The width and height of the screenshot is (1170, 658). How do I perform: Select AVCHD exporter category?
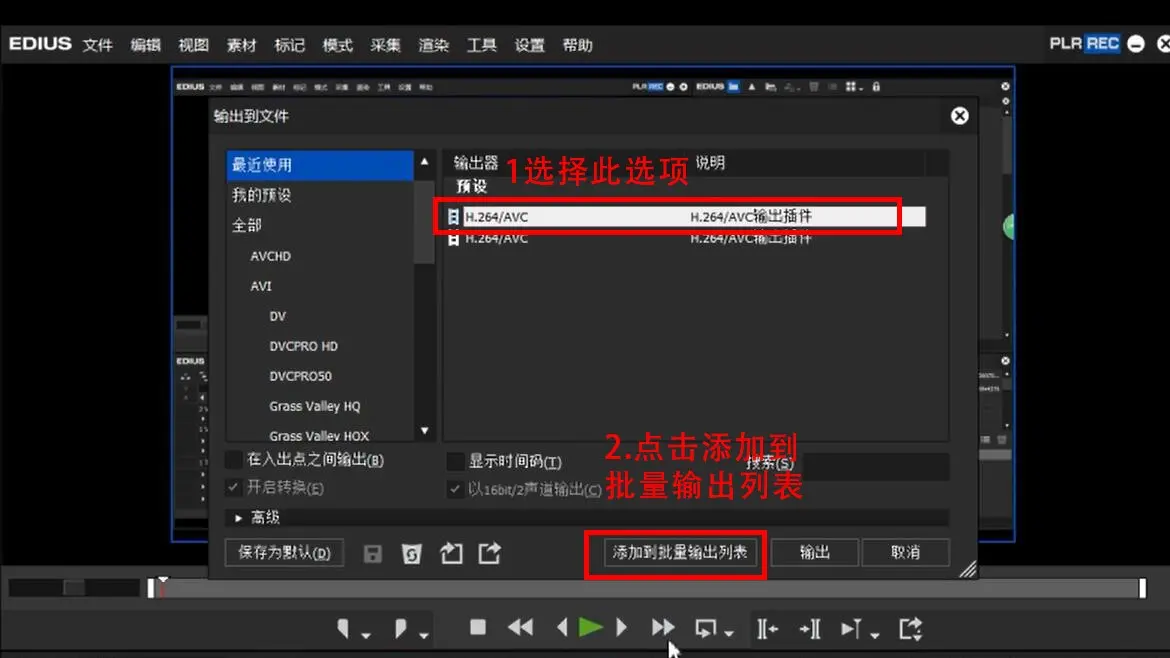(271, 256)
